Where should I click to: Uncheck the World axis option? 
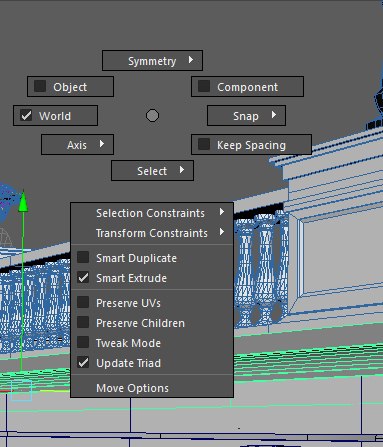coord(26,115)
